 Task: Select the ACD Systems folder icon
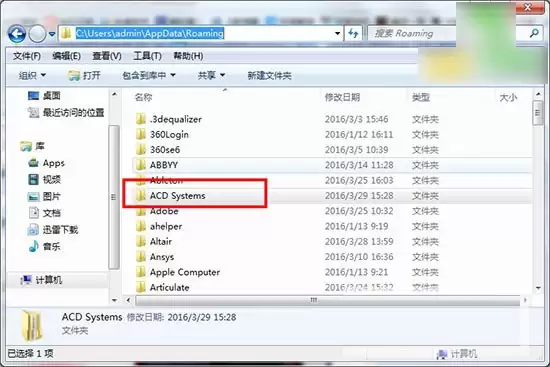(x=141, y=196)
